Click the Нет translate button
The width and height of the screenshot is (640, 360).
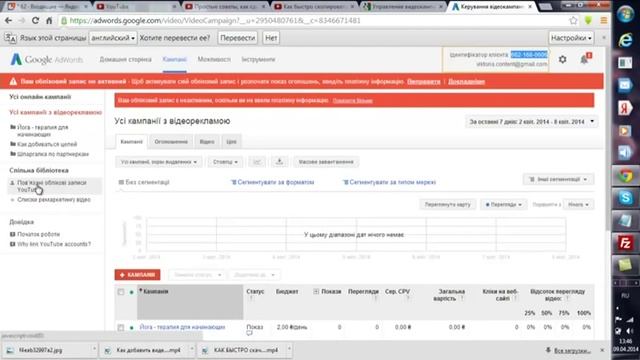point(271,38)
